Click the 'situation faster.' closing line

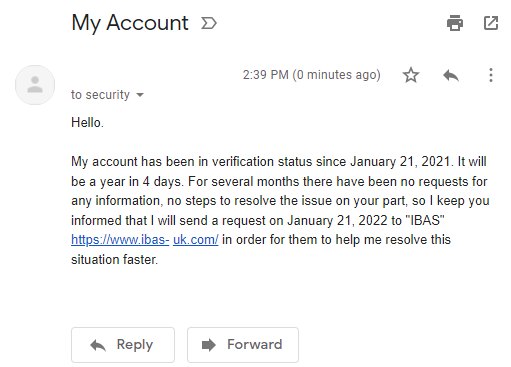coord(114,259)
